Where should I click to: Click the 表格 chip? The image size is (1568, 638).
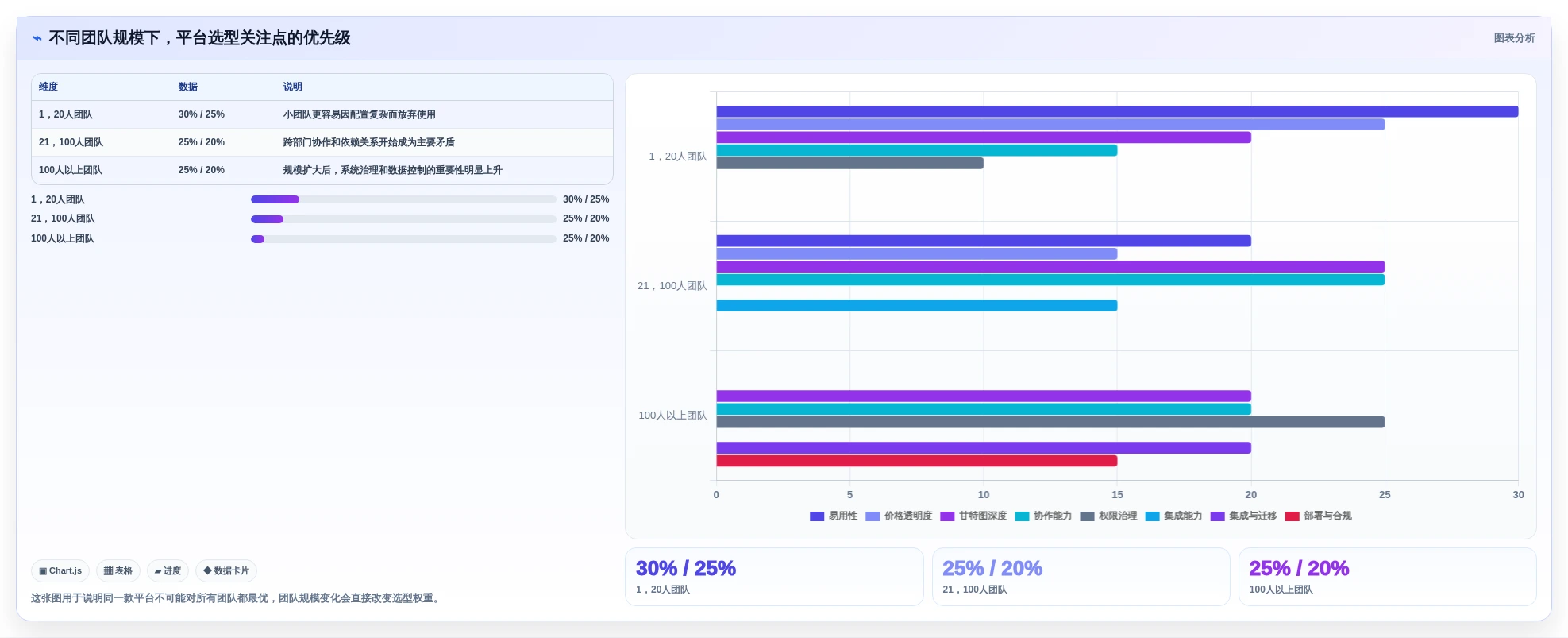click(x=118, y=571)
